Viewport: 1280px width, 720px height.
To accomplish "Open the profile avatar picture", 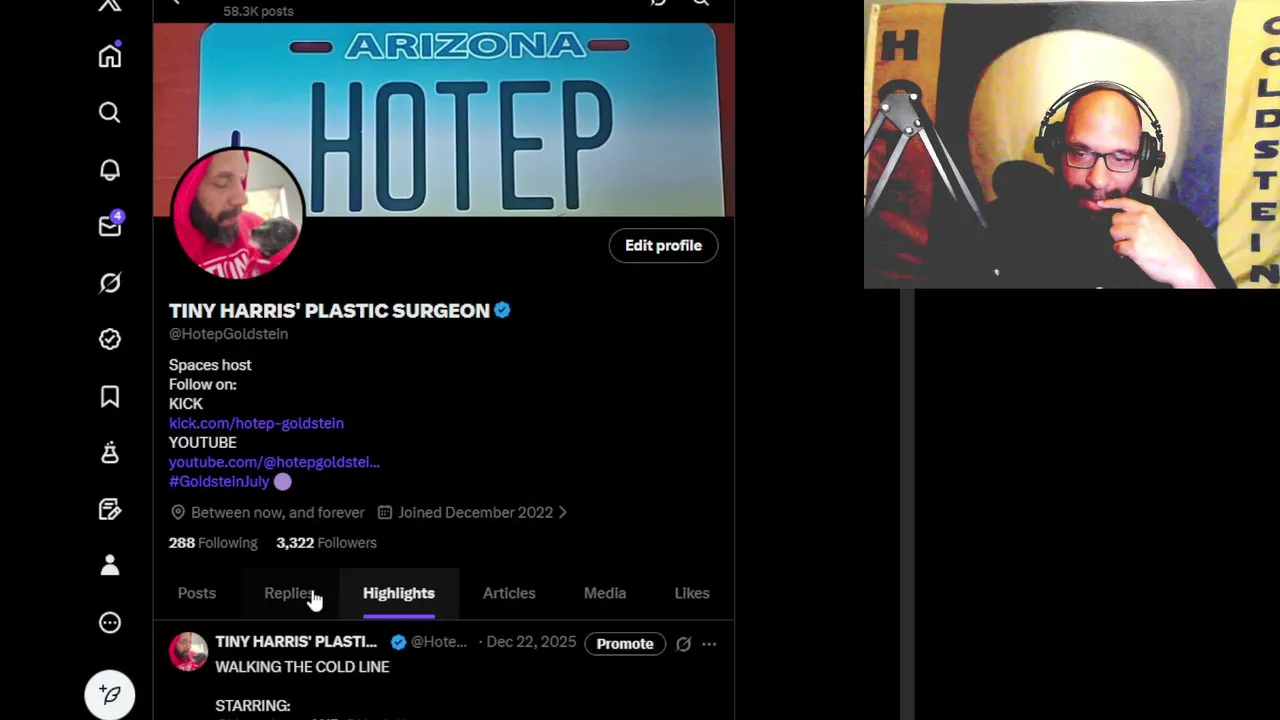I will tap(237, 213).
